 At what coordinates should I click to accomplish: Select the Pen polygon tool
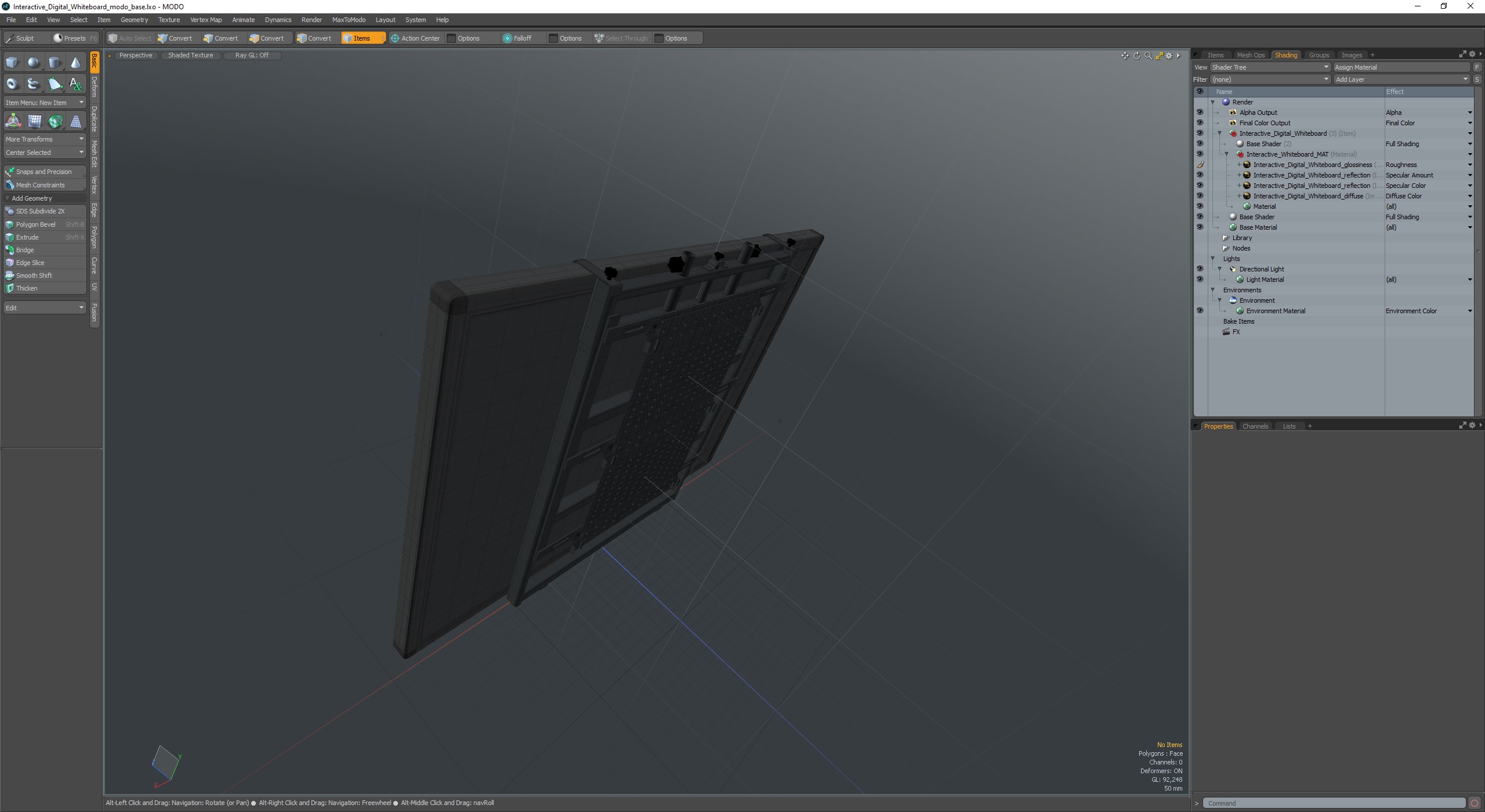coord(55,84)
